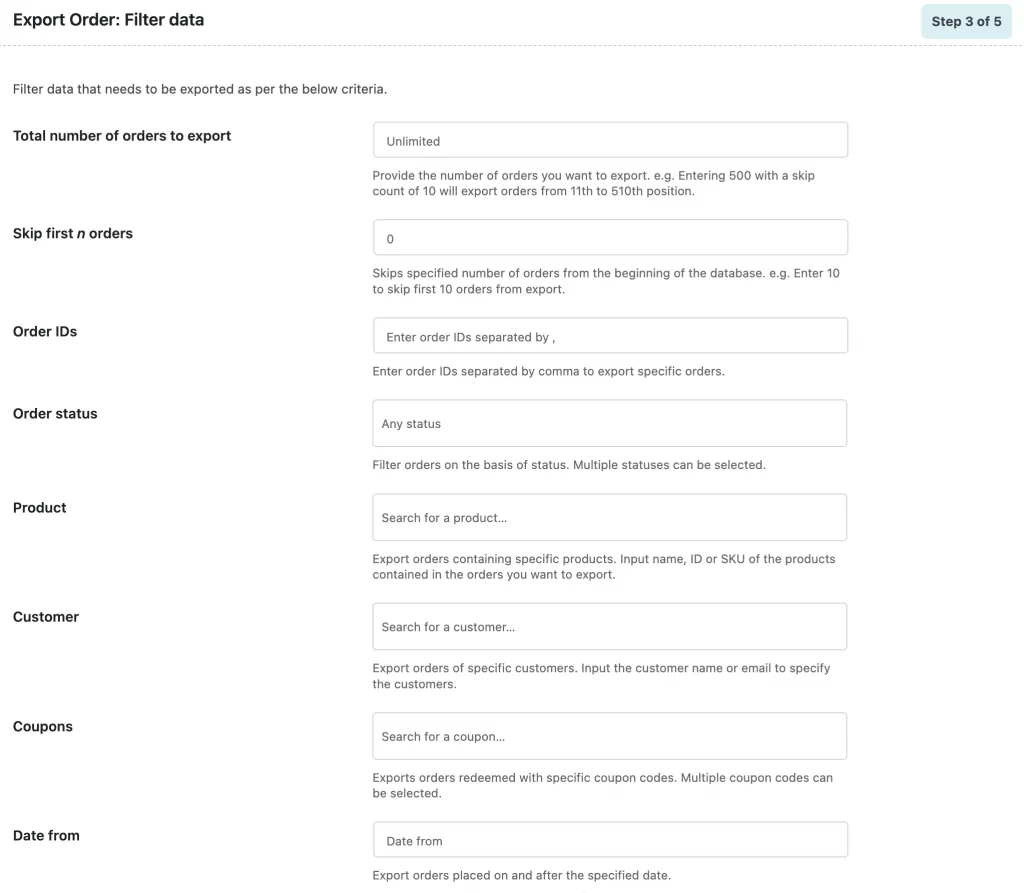Open the Product search dropdown

pyautogui.click(x=610, y=517)
